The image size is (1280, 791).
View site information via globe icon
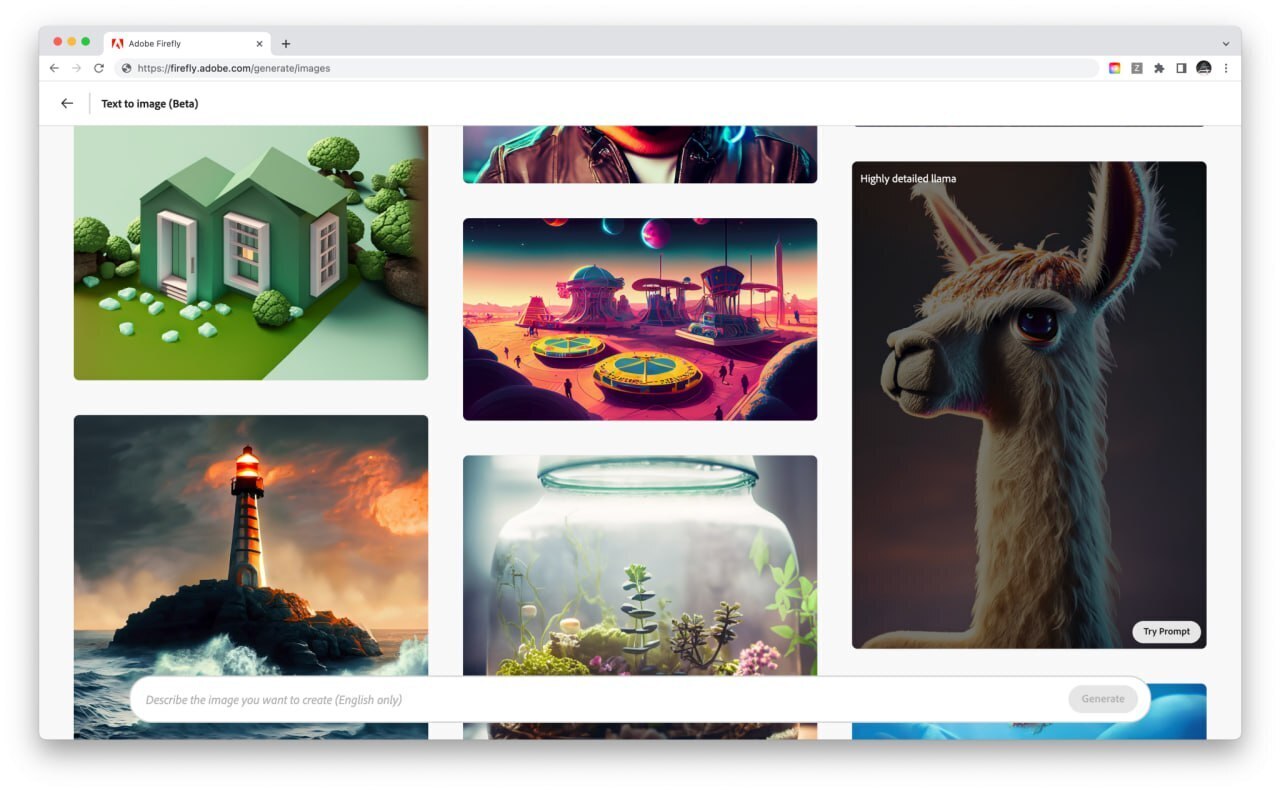pyautogui.click(x=126, y=68)
